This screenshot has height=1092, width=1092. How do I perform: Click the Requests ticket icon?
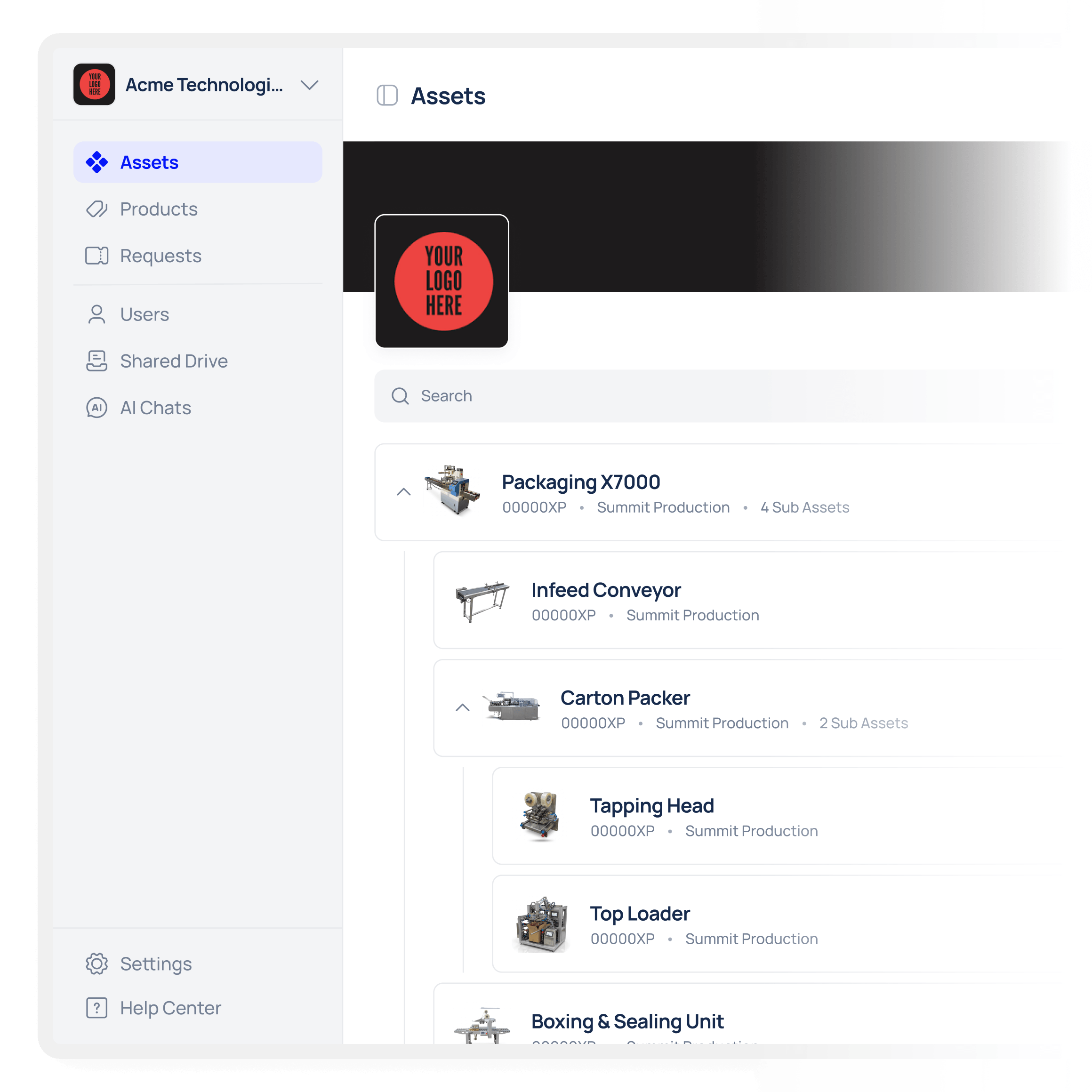click(x=96, y=256)
